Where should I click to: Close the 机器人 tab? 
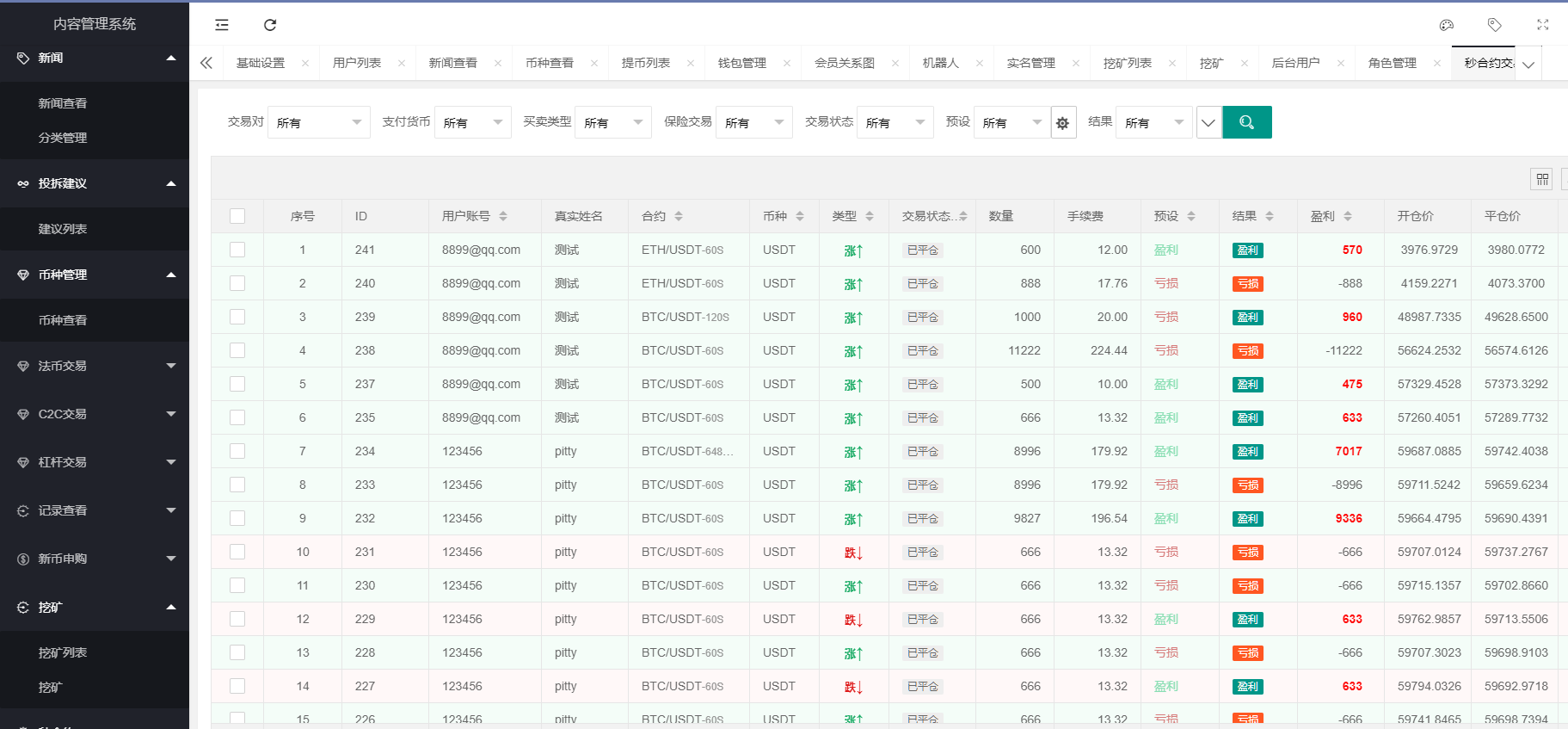point(980,63)
